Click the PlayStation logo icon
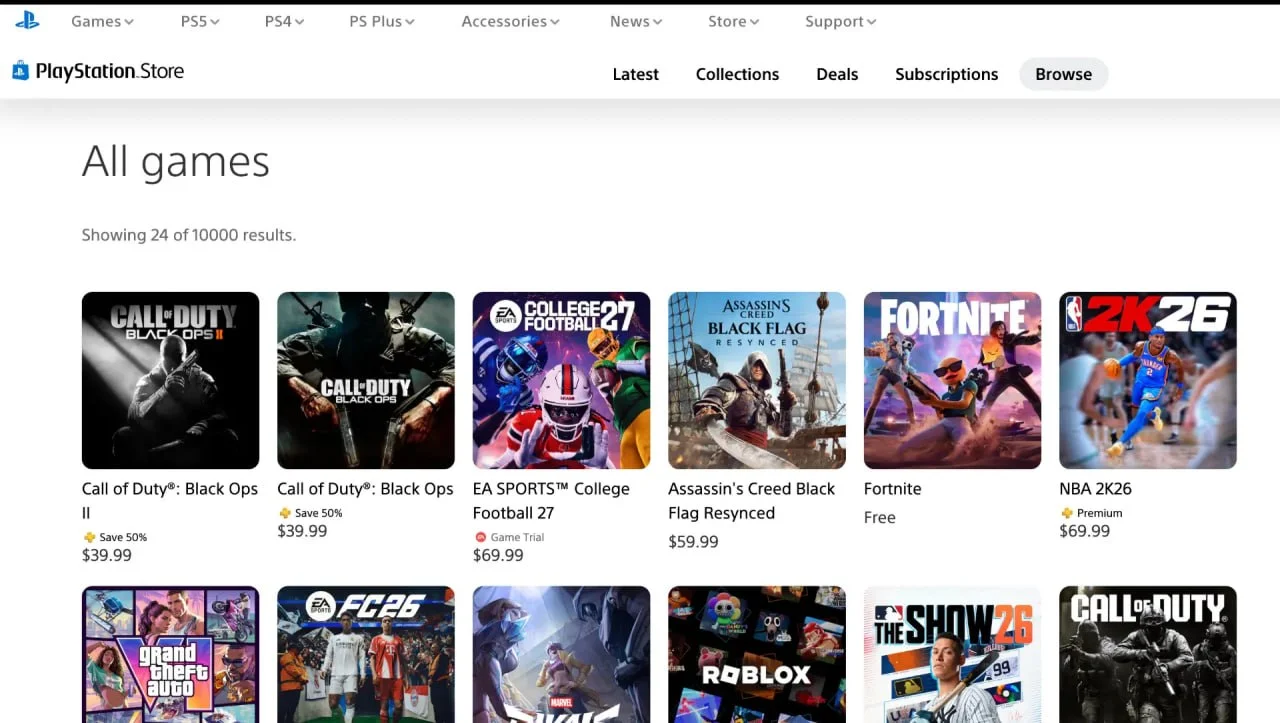Image resolution: width=1280 pixels, height=723 pixels. click(27, 20)
